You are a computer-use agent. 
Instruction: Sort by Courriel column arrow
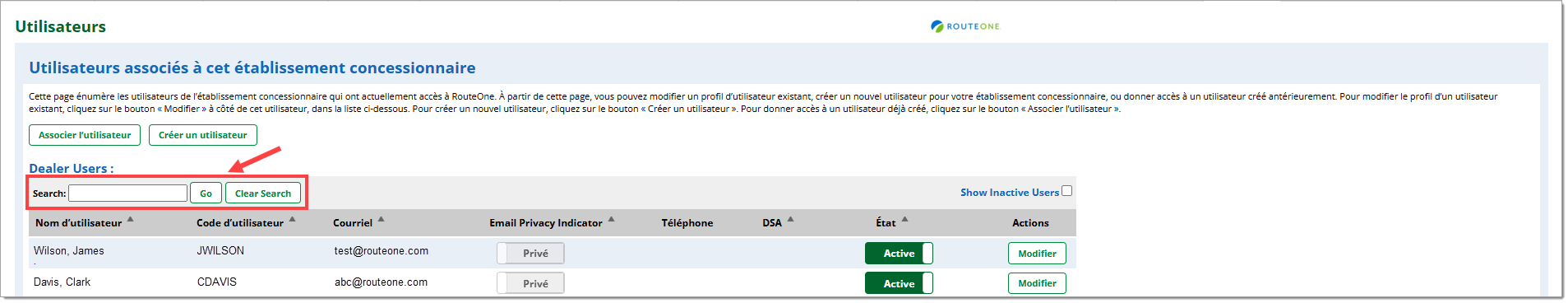(381, 220)
